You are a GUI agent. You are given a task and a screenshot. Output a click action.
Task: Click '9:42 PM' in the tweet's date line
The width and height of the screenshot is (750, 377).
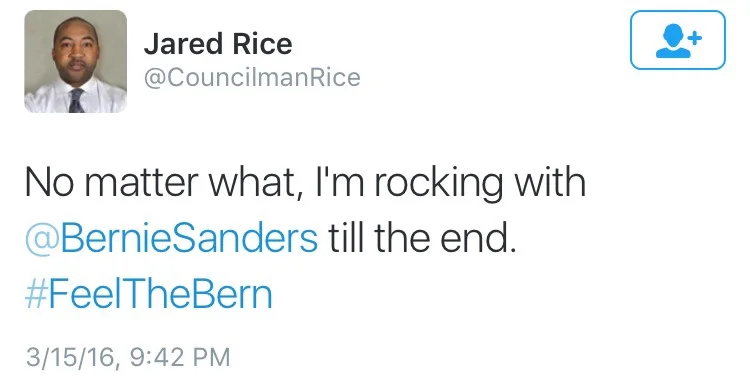tap(179, 357)
